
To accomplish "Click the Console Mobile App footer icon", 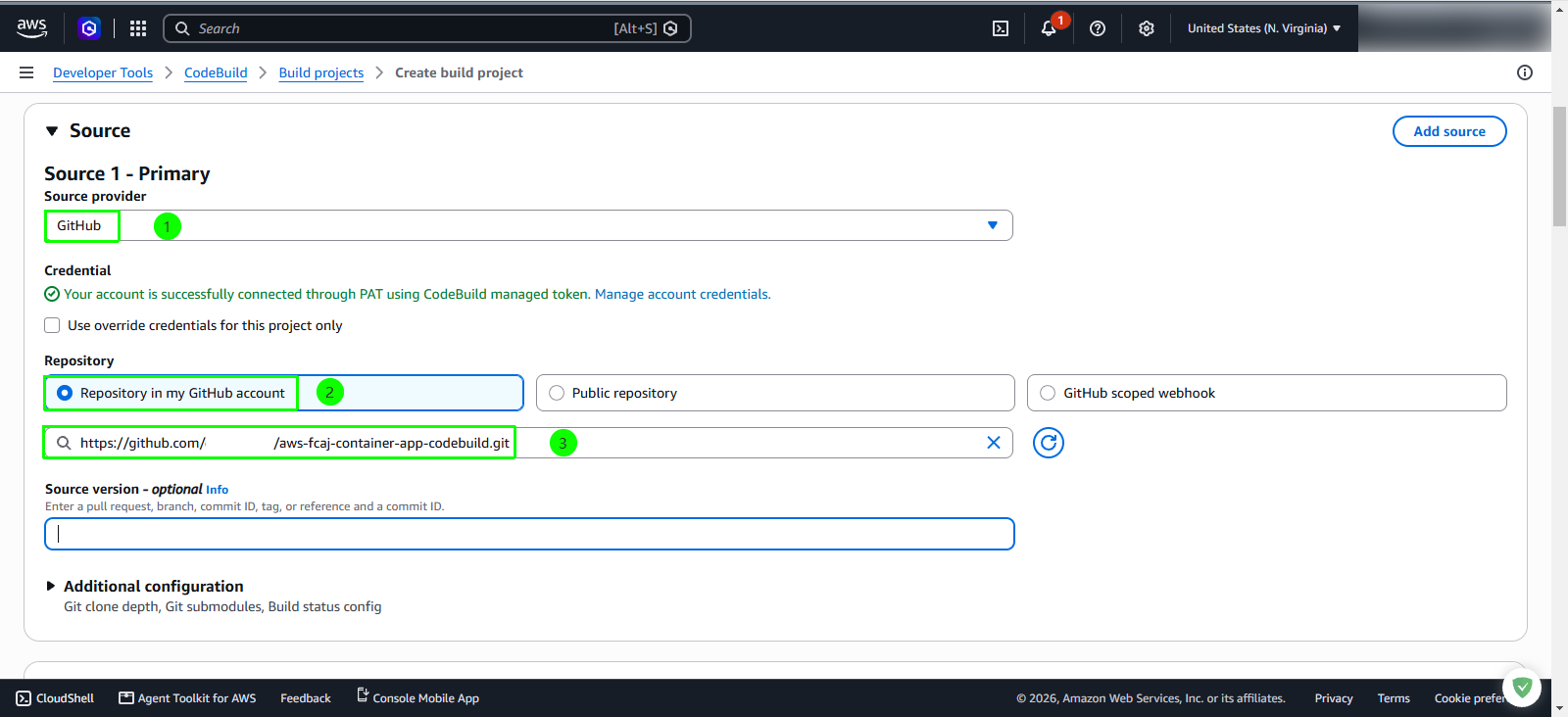I will click(363, 695).
